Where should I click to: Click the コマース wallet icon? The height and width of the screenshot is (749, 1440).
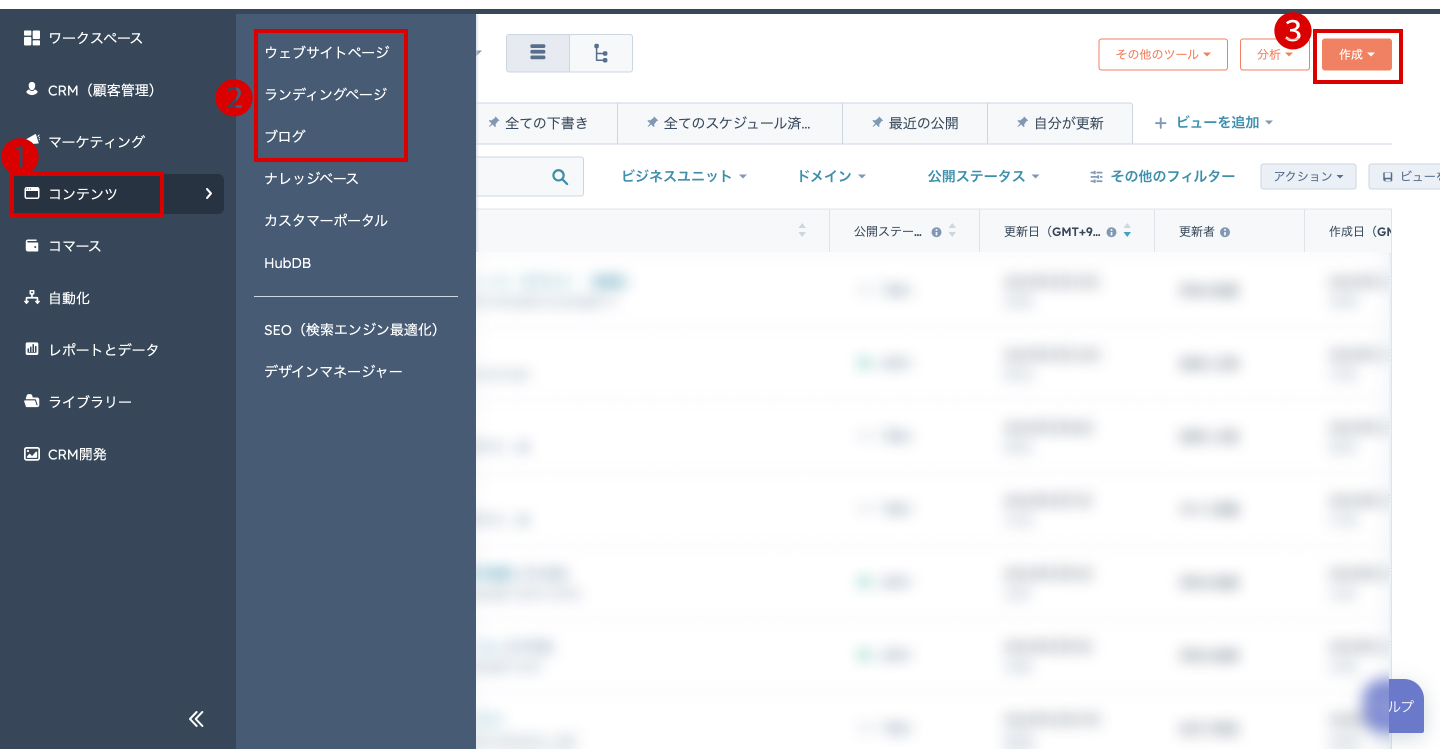coord(32,246)
